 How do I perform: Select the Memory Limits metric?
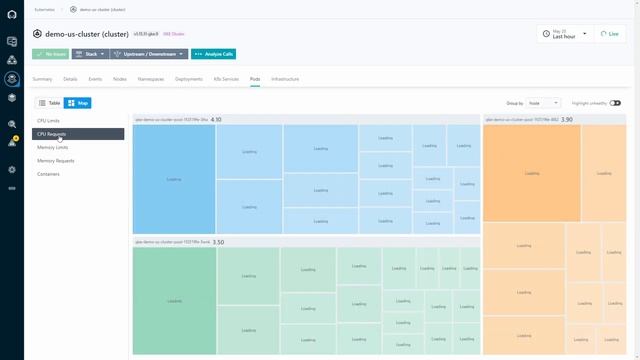point(78,147)
